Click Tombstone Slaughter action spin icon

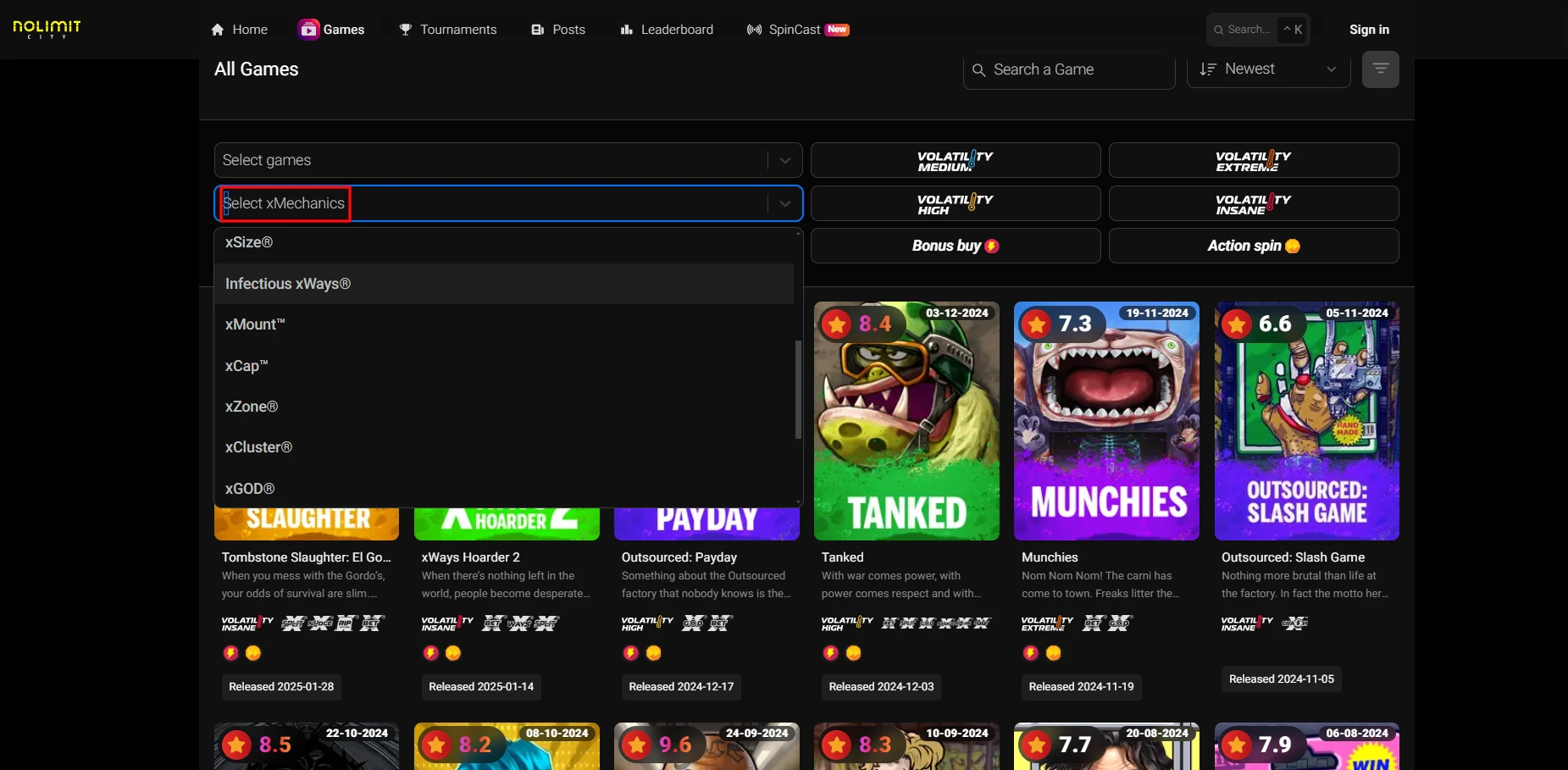(x=253, y=653)
